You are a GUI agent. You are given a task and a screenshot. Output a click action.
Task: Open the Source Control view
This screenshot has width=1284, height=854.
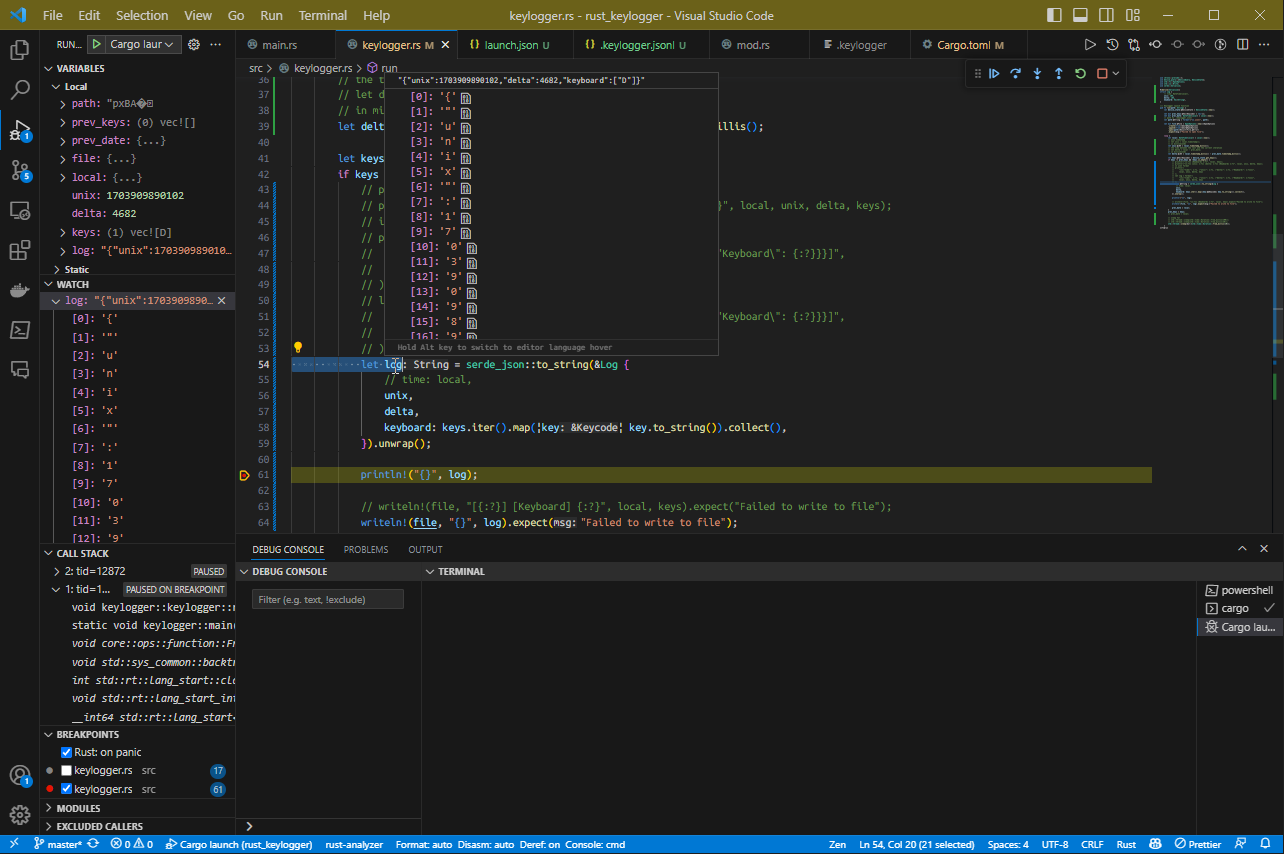click(x=21, y=170)
